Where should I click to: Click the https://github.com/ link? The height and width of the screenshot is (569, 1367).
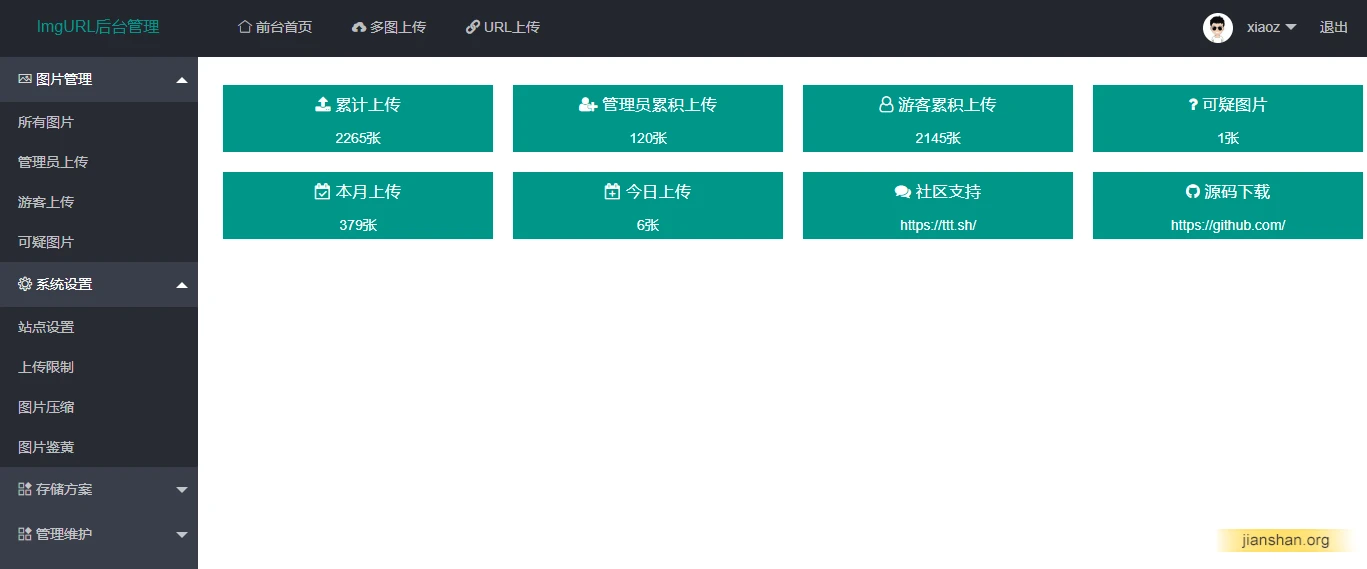coord(1228,225)
